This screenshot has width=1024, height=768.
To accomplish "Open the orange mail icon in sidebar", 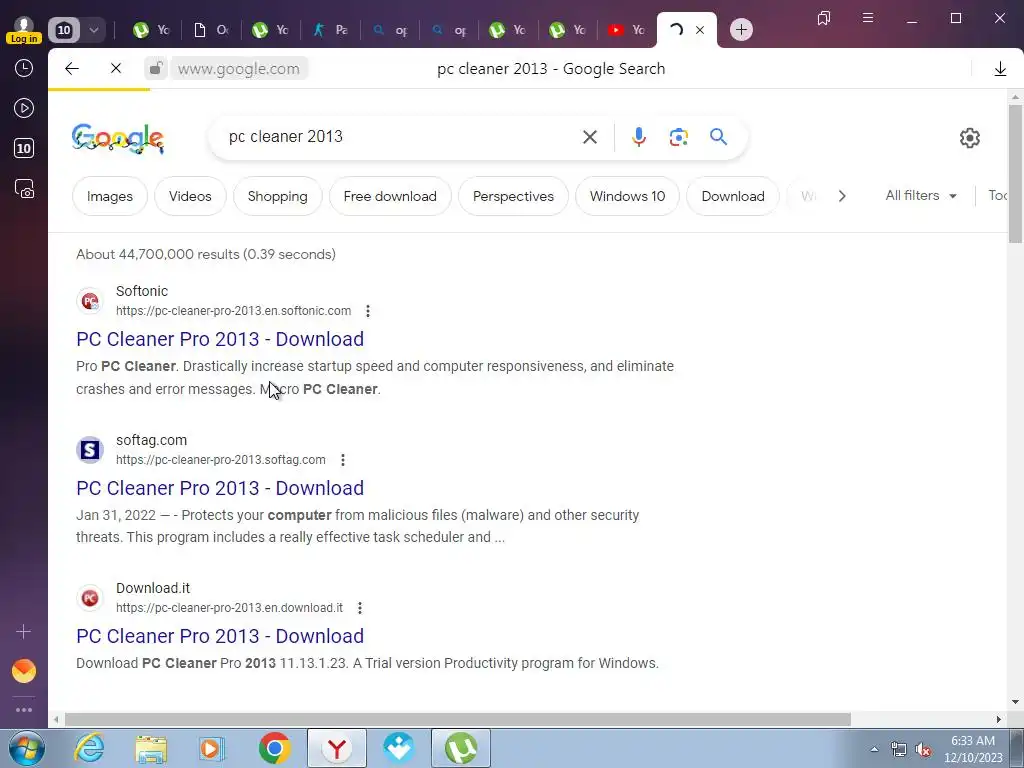I will [x=24, y=671].
